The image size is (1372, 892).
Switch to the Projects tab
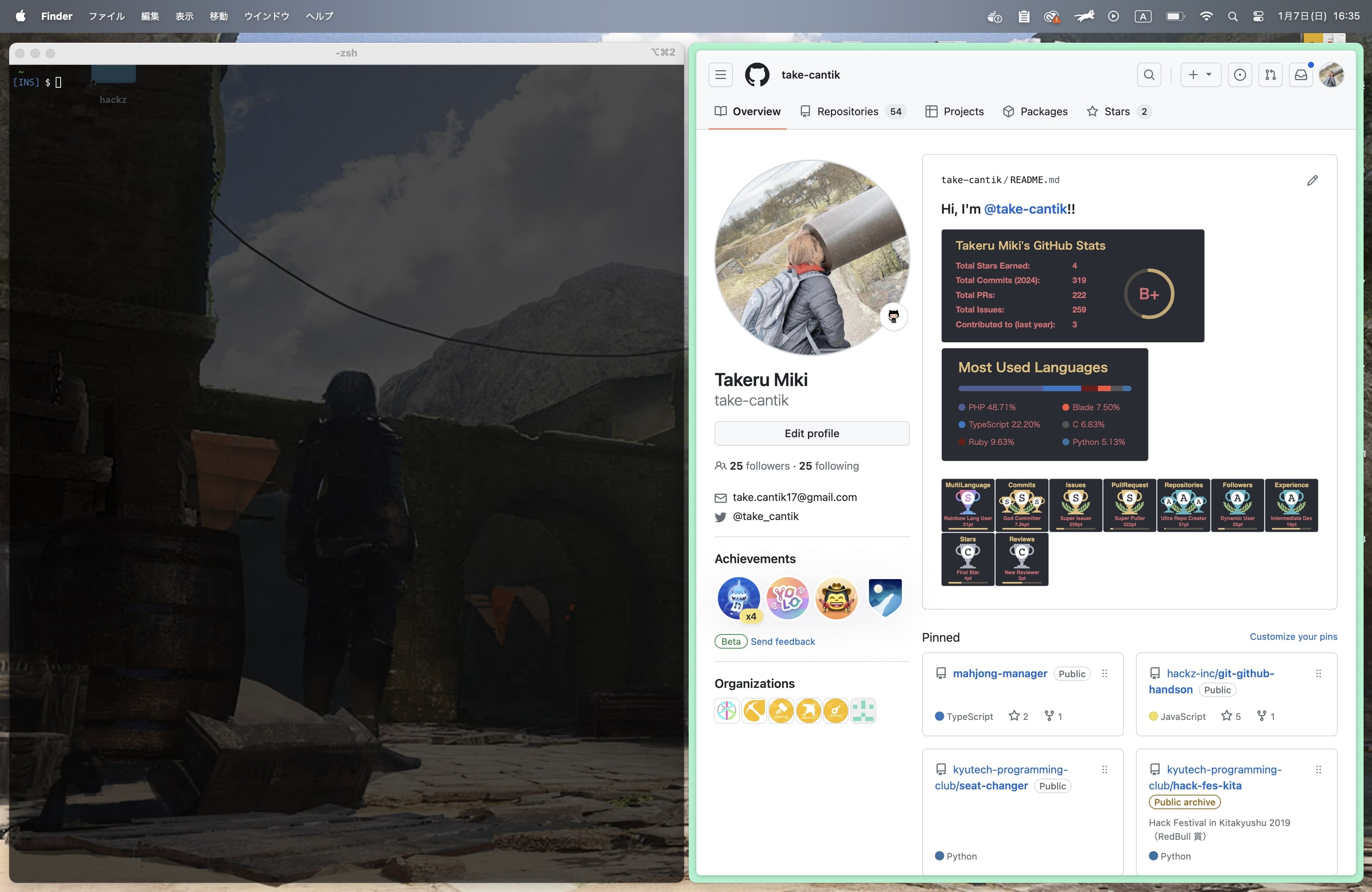pos(954,112)
